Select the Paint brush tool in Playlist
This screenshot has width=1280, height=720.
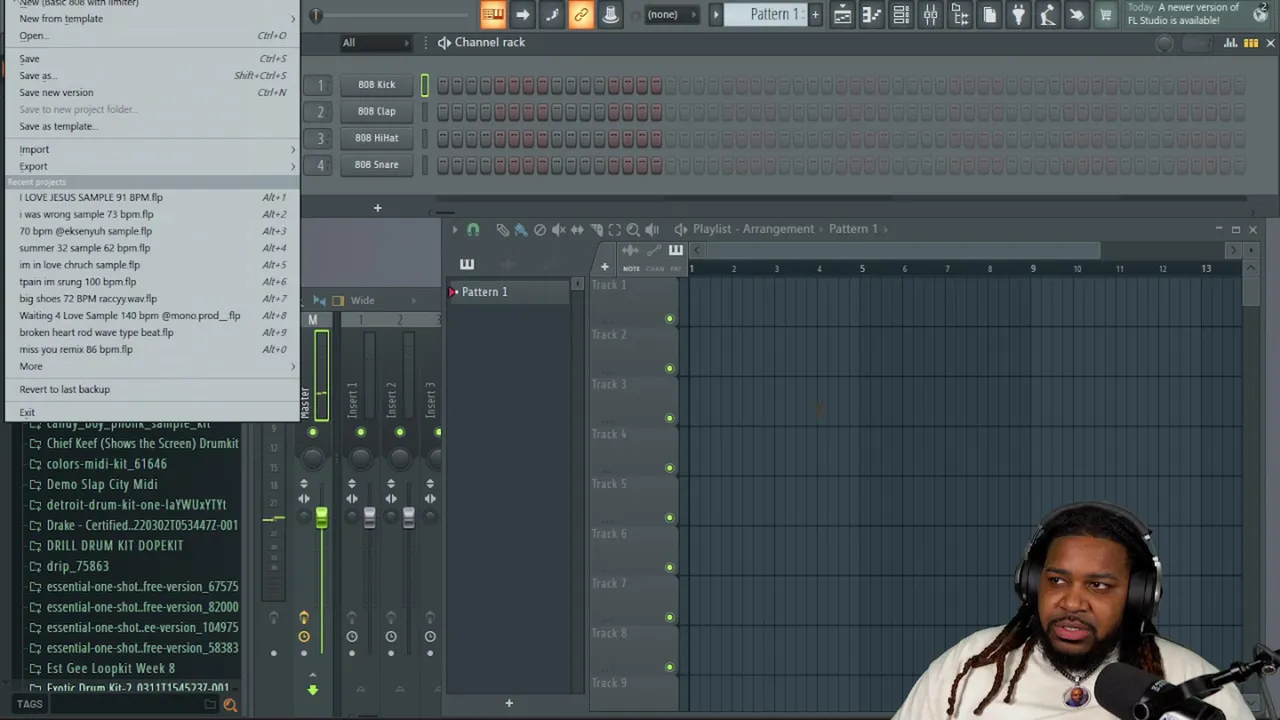tap(520, 229)
